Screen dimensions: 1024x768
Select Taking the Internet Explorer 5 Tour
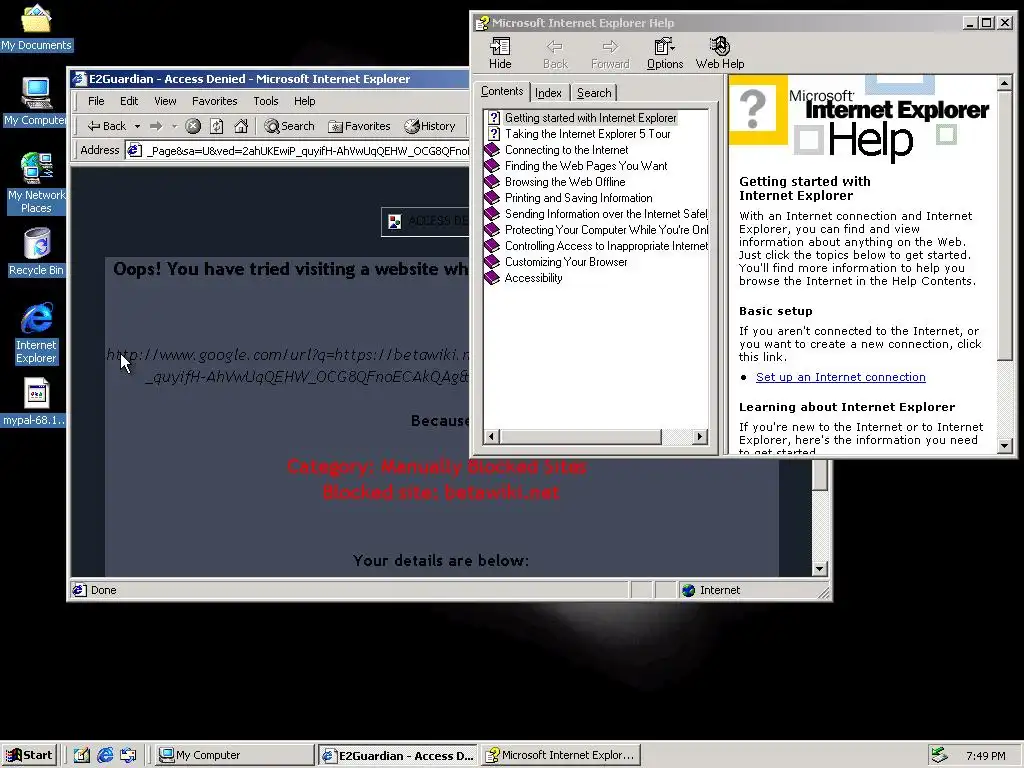(x=587, y=134)
